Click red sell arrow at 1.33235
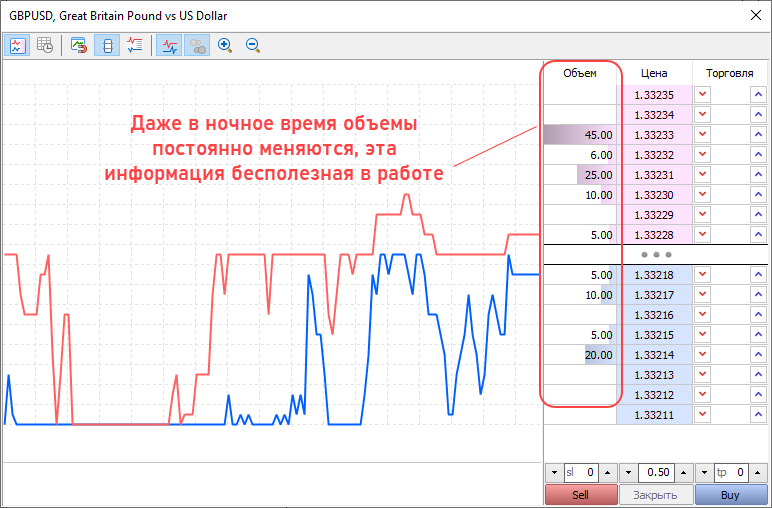This screenshot has width=772, height=508. 703,95
